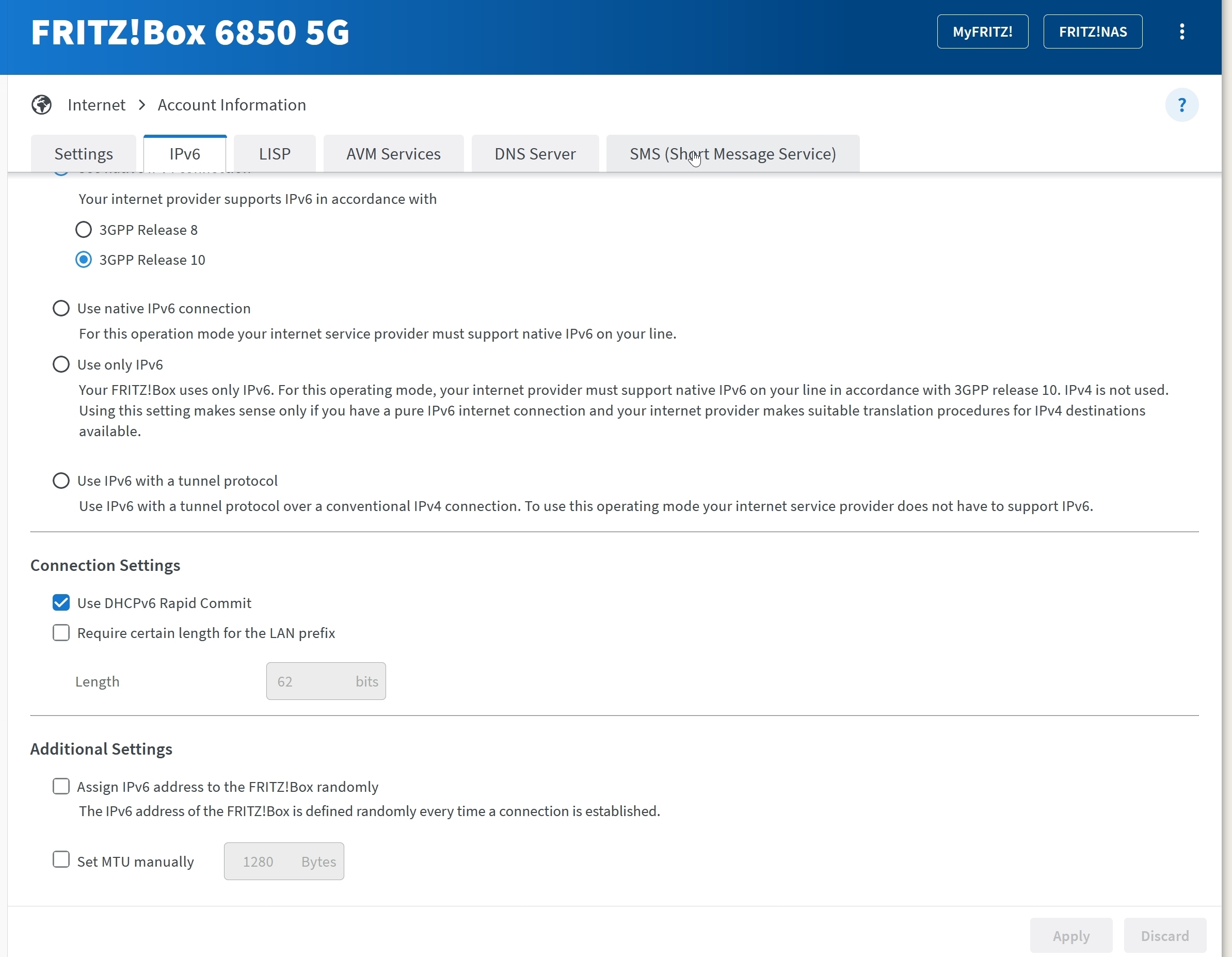Open the DNS Server tab
This screenshot has width=1232, height=957.
tap(535, 153)
